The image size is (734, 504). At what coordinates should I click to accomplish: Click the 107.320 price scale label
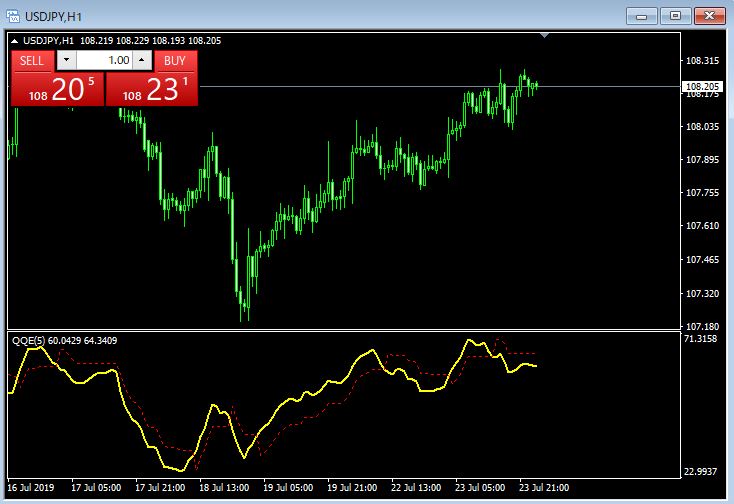coord(702,293)
